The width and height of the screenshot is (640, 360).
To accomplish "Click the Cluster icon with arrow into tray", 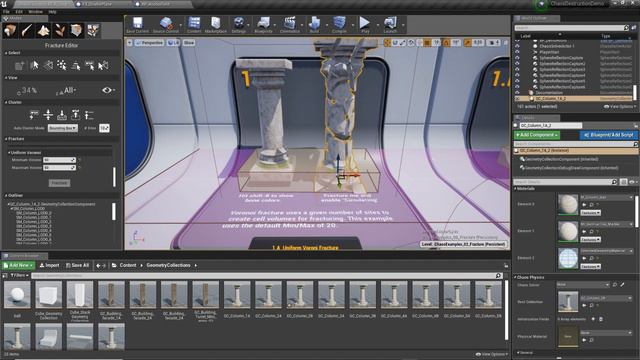I will click(62, 115).
